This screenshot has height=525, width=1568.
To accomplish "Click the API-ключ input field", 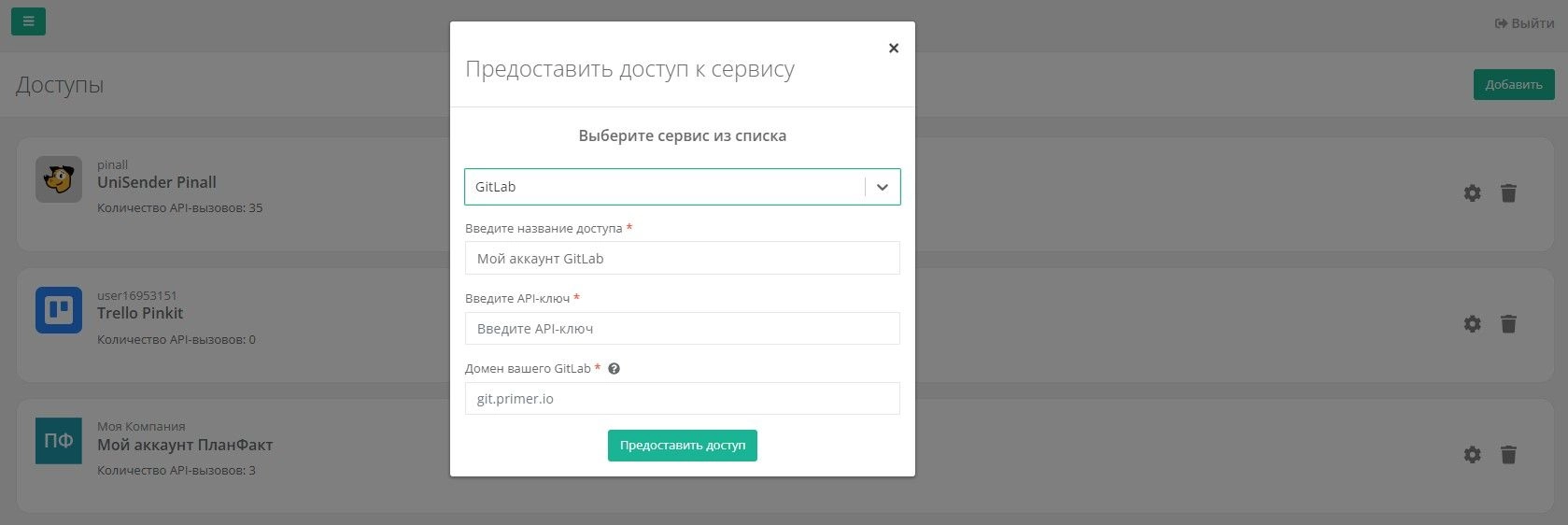I will [x=682, y=329].
